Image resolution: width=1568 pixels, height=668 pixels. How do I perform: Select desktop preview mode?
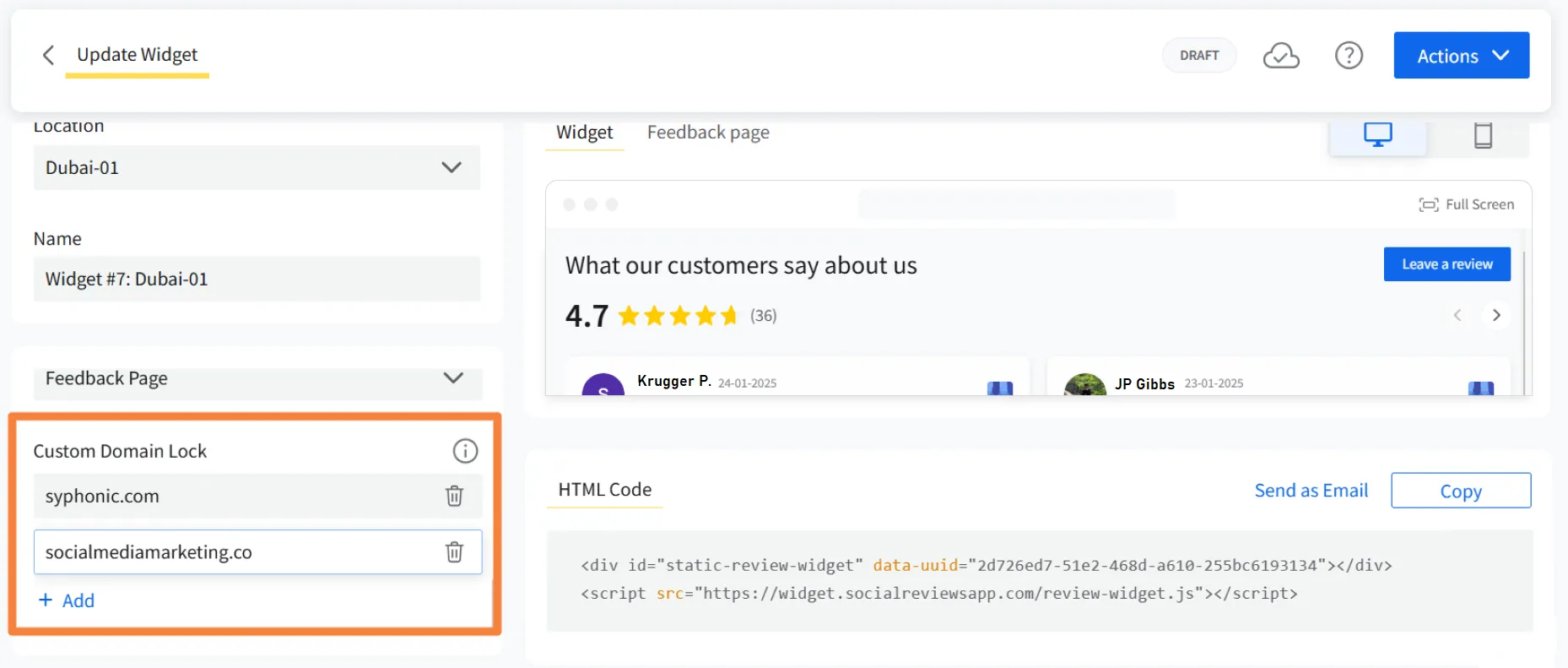[x=1377, y=135]
